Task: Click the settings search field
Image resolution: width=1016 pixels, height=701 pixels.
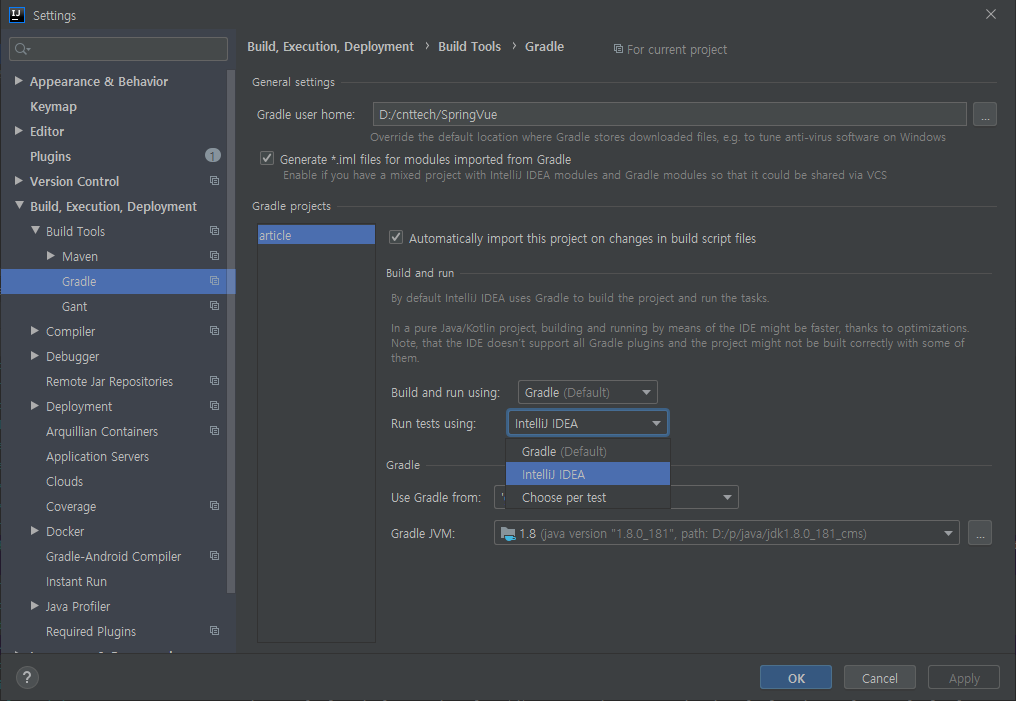Action: (x=119, y=49)
